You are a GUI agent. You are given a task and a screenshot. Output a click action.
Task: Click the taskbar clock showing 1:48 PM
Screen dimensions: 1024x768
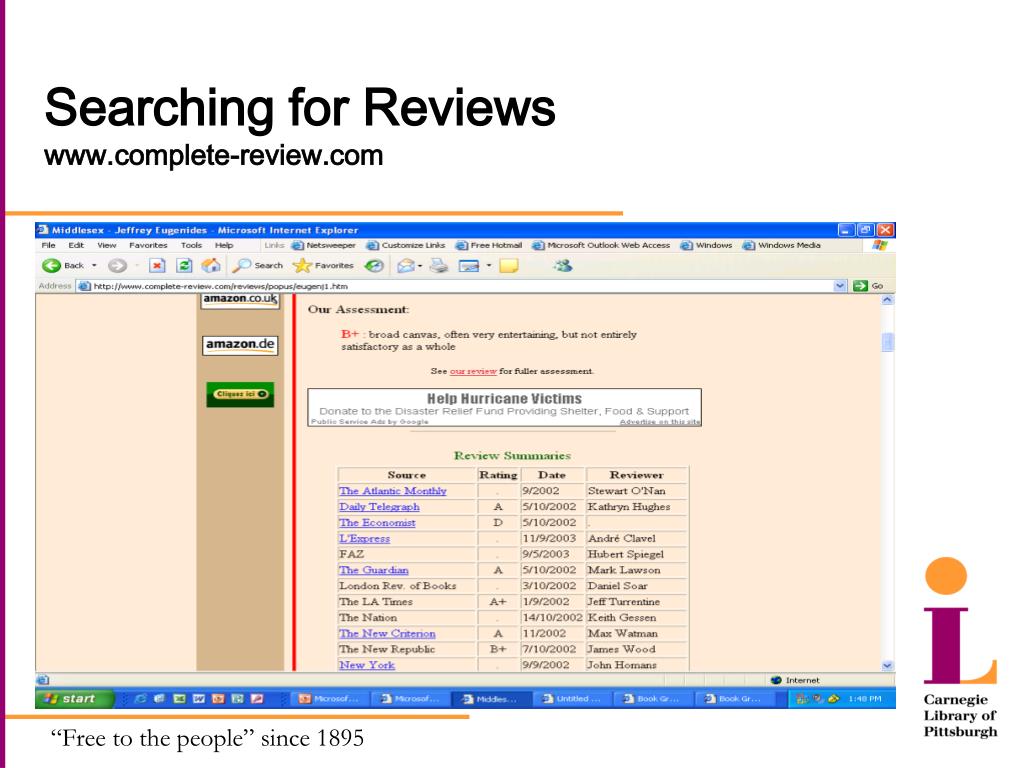click(x=865, y=699)
